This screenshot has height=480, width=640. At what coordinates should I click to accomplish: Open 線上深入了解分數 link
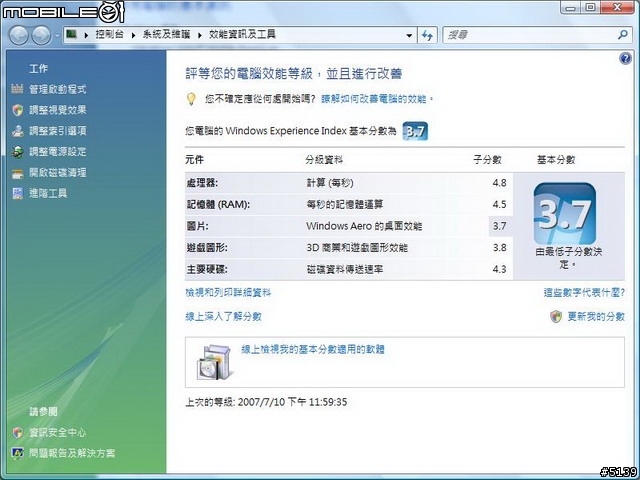coord(223,317)
